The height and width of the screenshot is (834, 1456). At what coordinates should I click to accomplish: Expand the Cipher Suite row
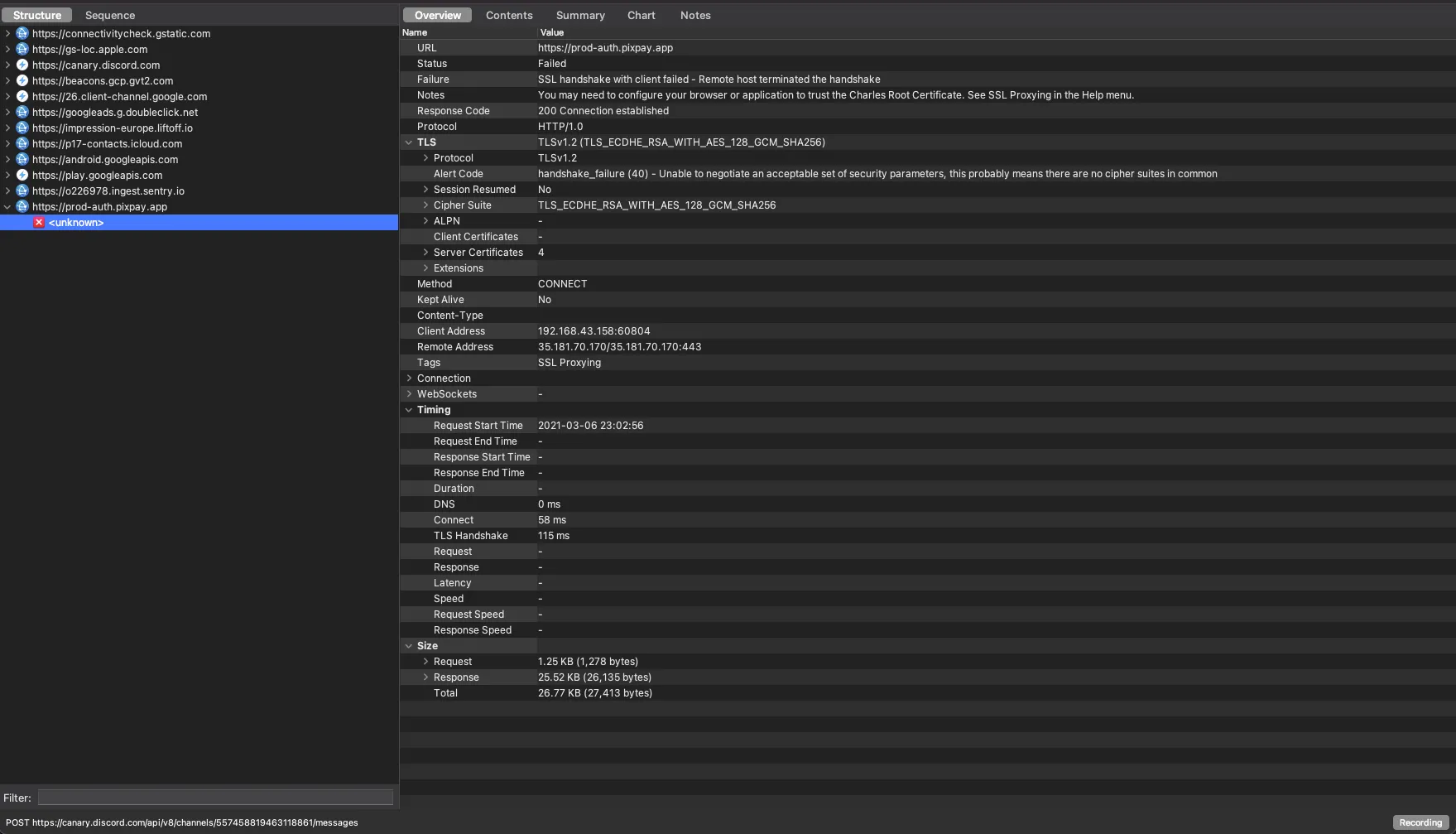point(425,205)
